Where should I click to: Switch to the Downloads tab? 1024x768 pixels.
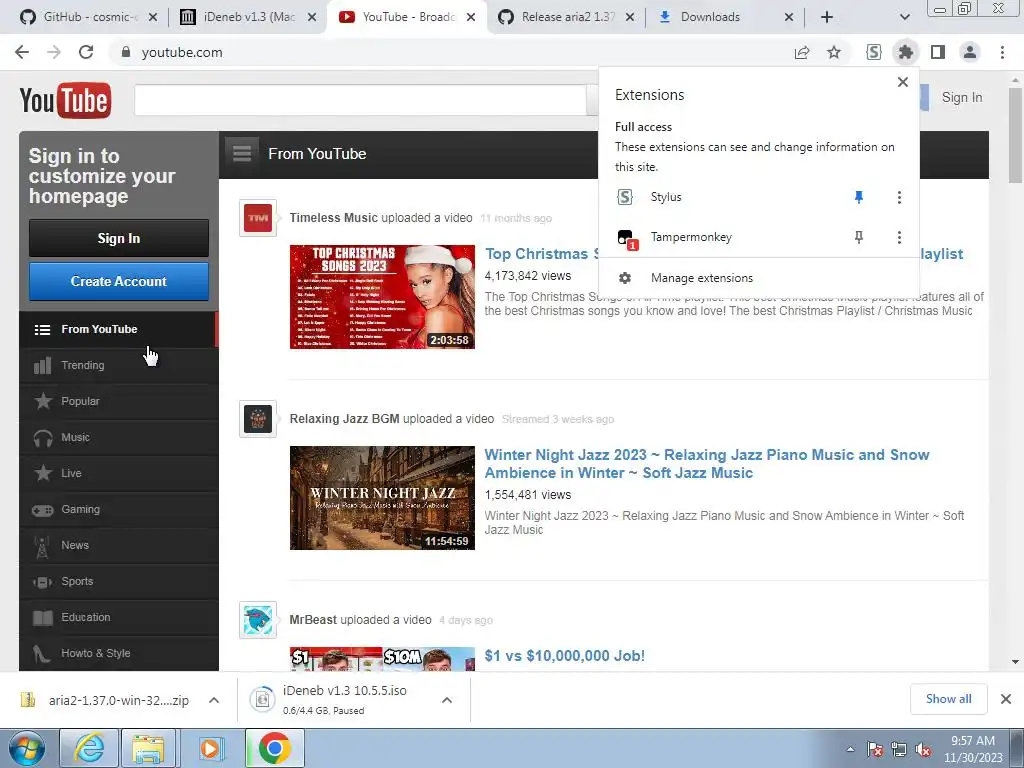(x=725, y=17)
